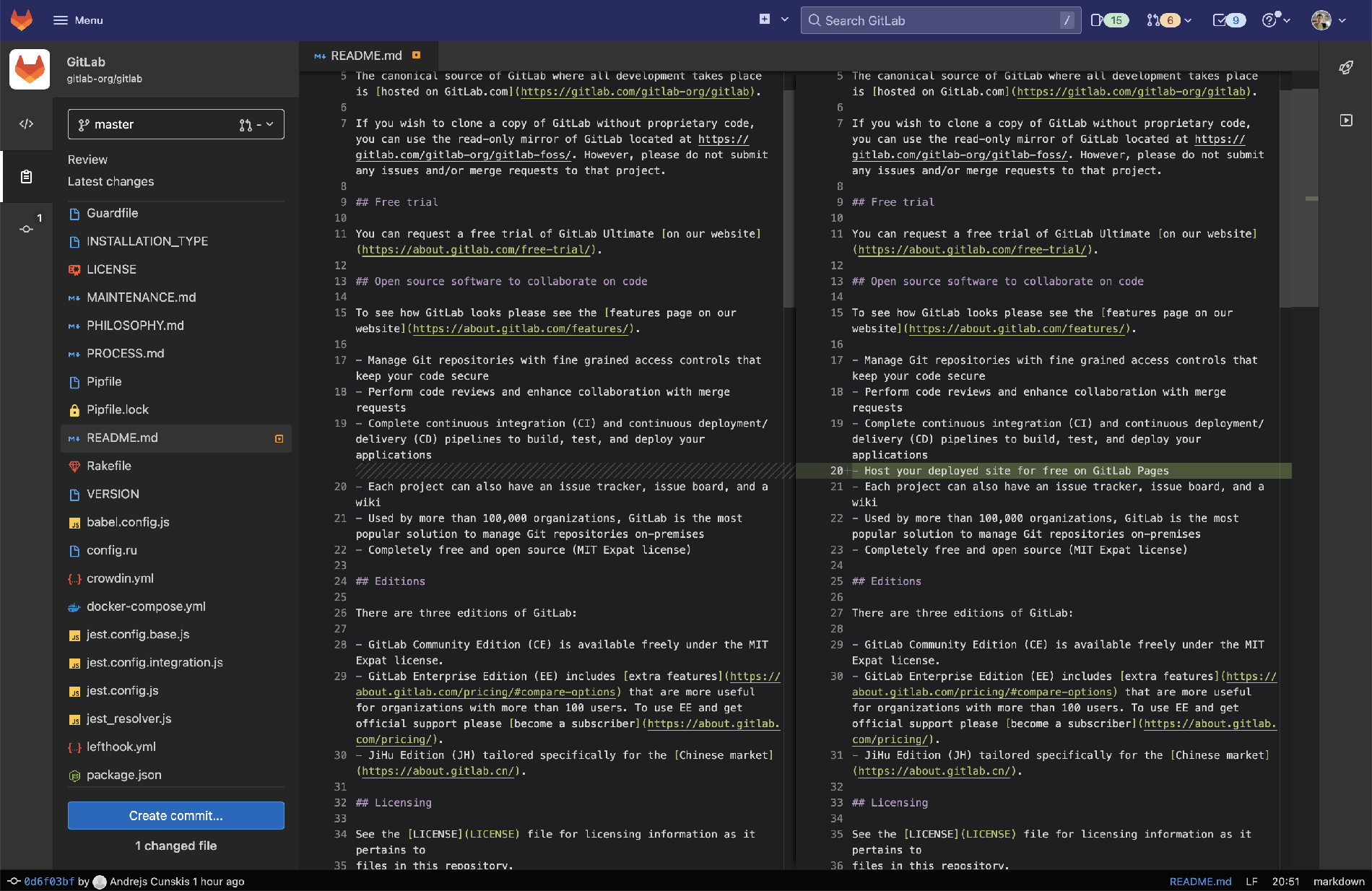Viewport: 1372px width, 891px height.
Task: Click the right pane vertical scrollbar
Action: [1299, 199]
